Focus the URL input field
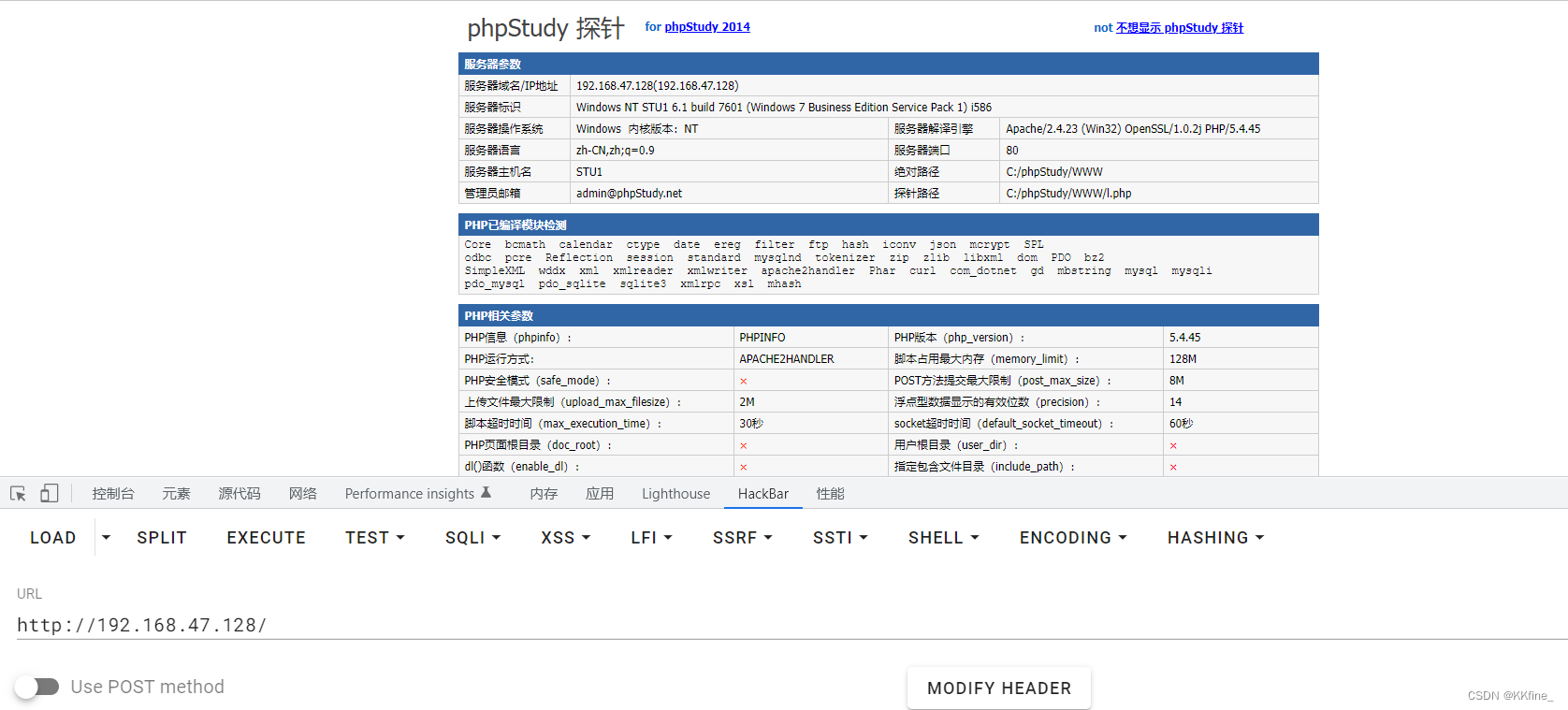This screenshot has height=710, width=1568. pos(791,625)
